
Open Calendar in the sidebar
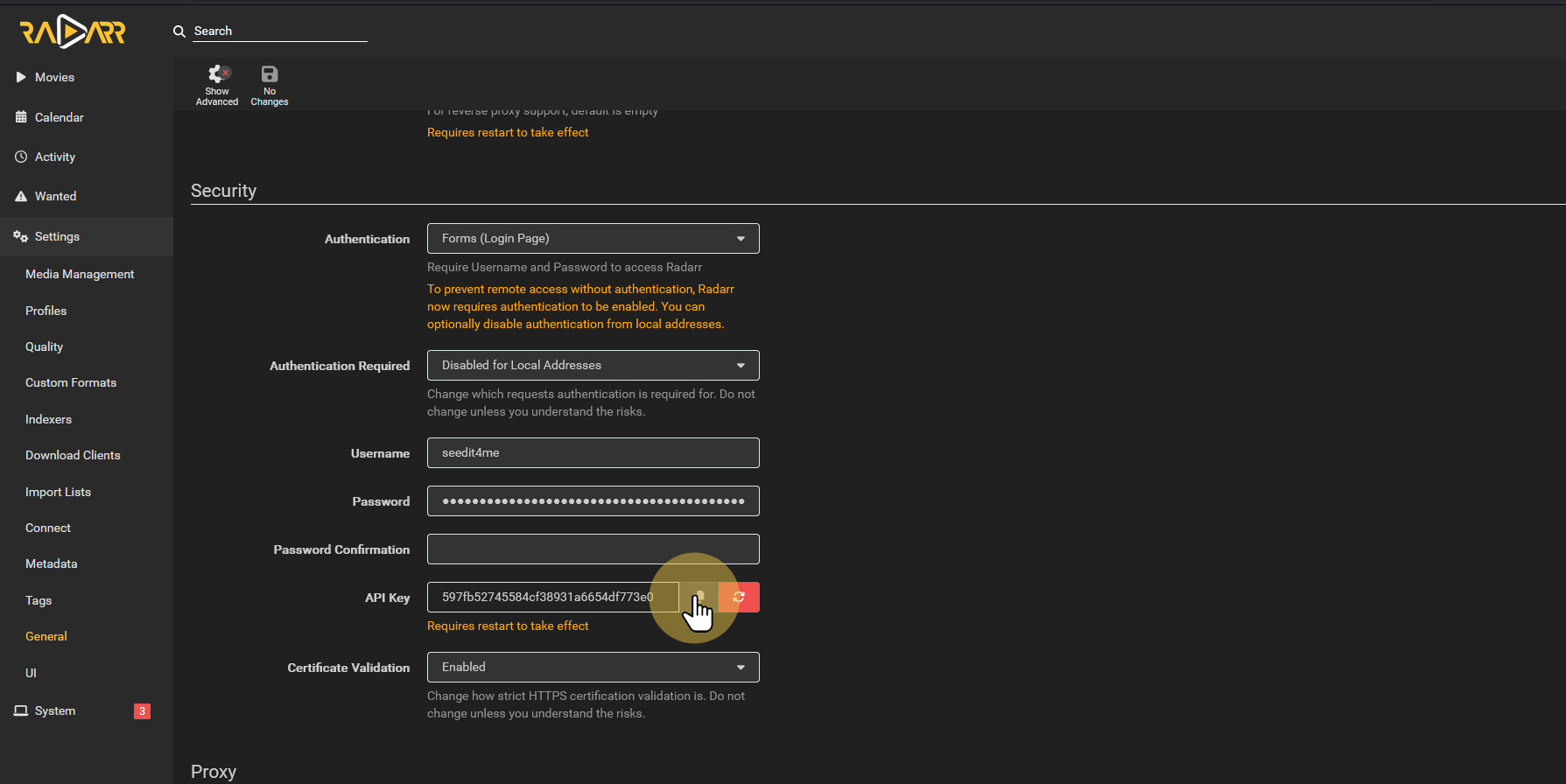(x=60, y=117)
